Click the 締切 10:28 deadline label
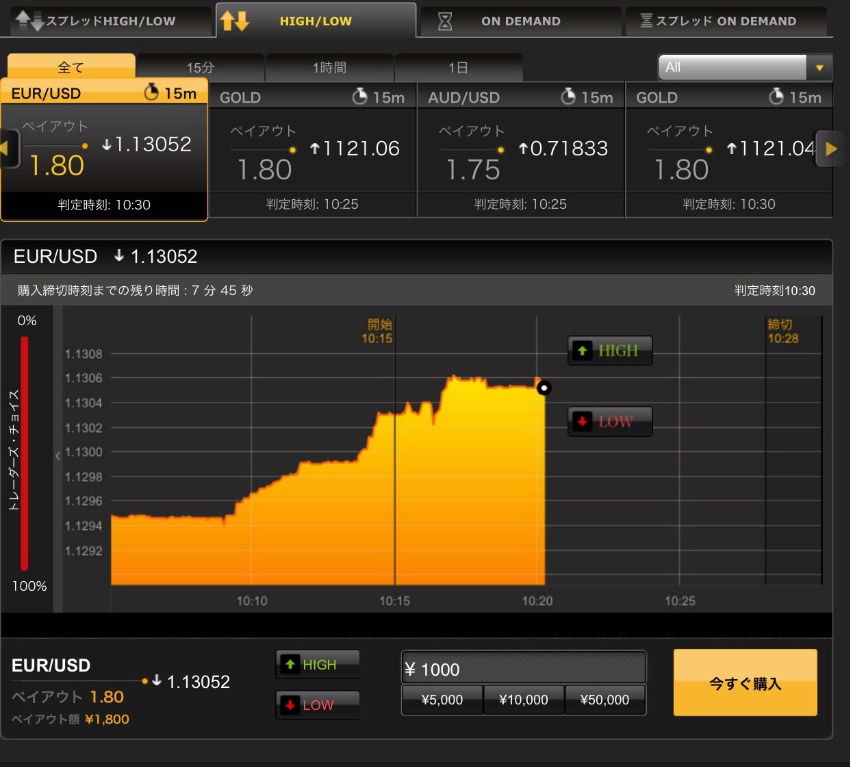This screenshot has width=850, height=767. [783, 331]
